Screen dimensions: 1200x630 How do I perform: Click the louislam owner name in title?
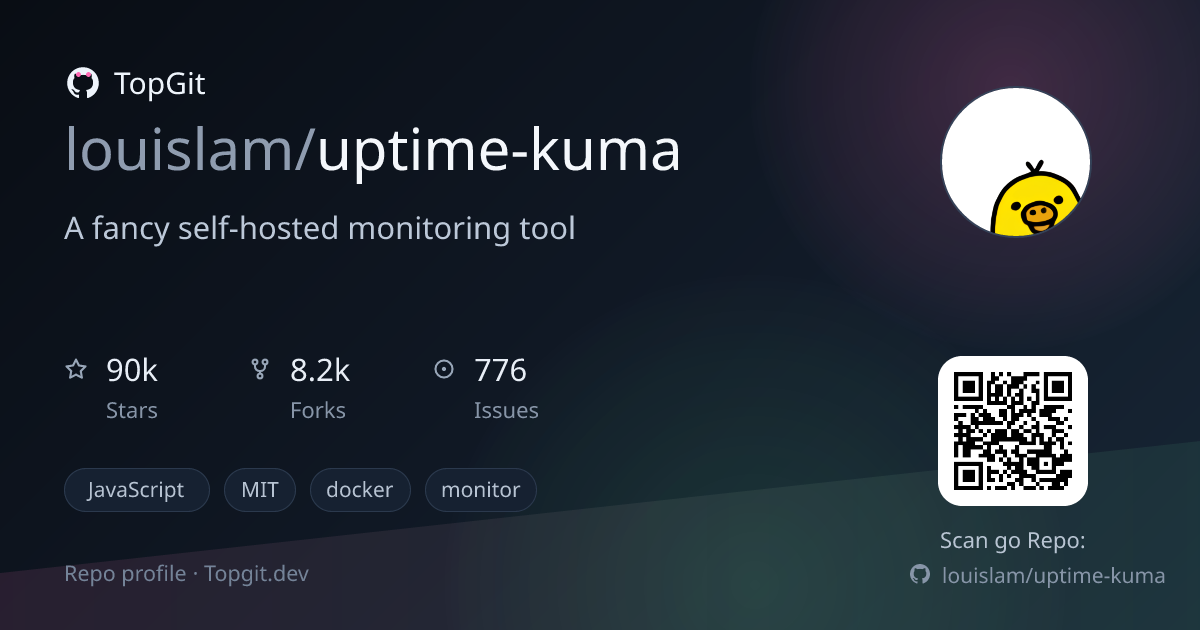click(182, 150)
